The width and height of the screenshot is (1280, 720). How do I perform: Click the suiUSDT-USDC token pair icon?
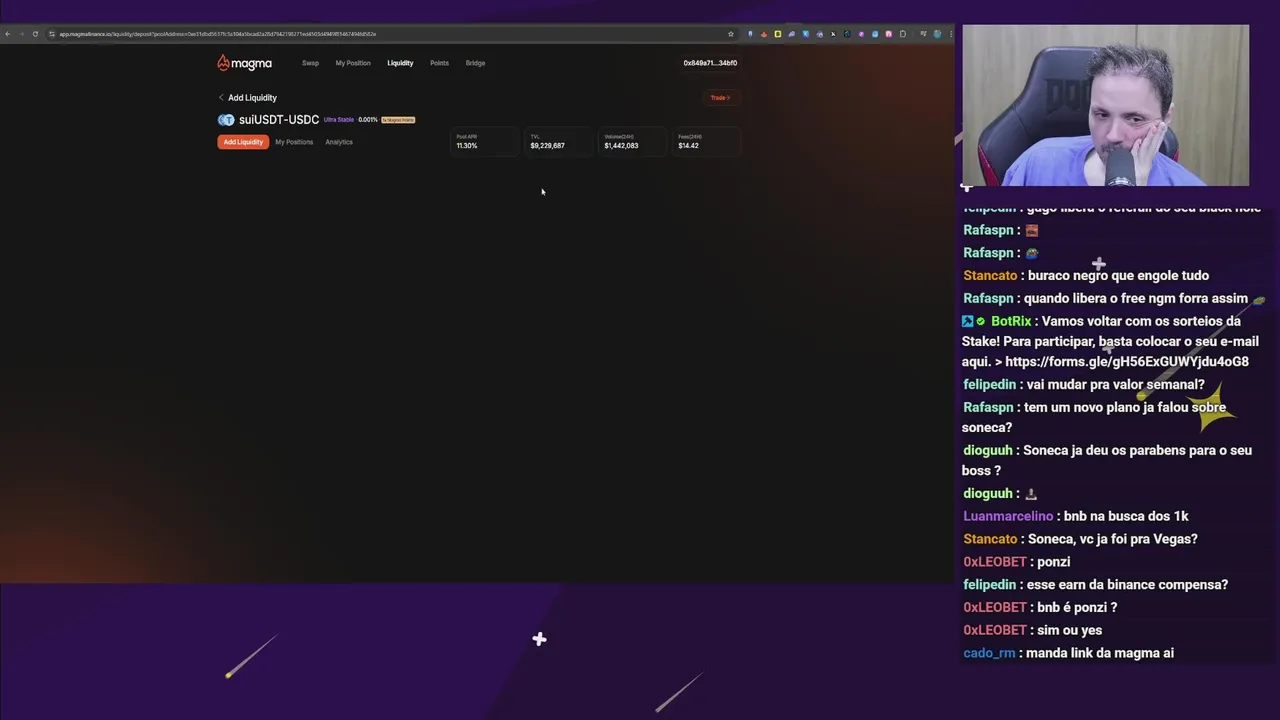click(226, 120)
